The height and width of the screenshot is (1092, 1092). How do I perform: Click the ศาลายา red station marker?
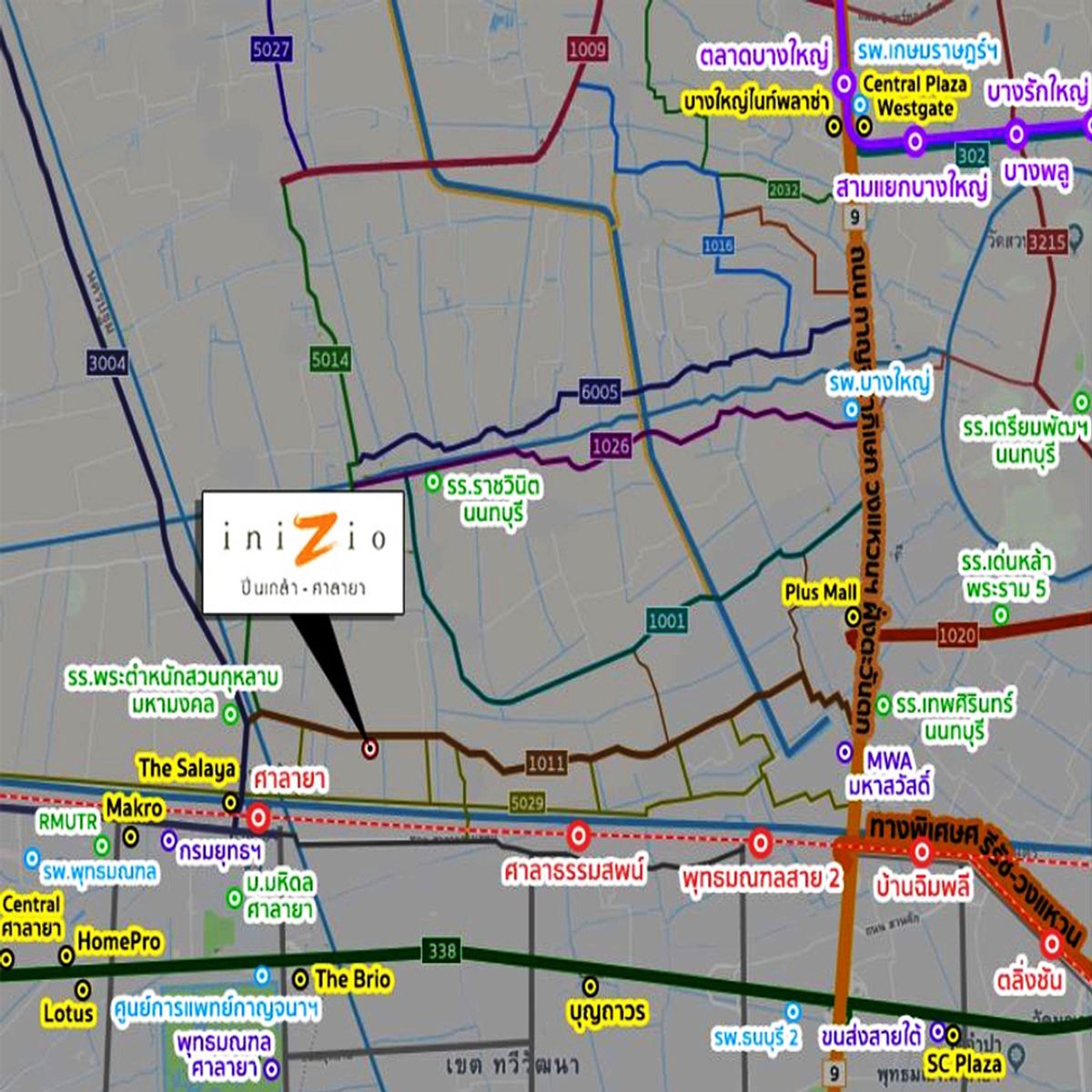tap(258, 817)
